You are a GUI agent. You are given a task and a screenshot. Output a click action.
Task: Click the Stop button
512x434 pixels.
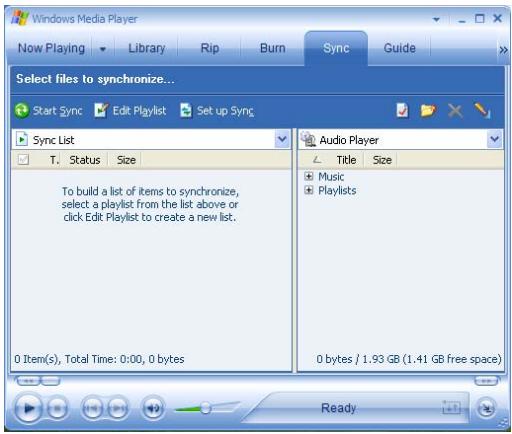(x=57, y=408)
